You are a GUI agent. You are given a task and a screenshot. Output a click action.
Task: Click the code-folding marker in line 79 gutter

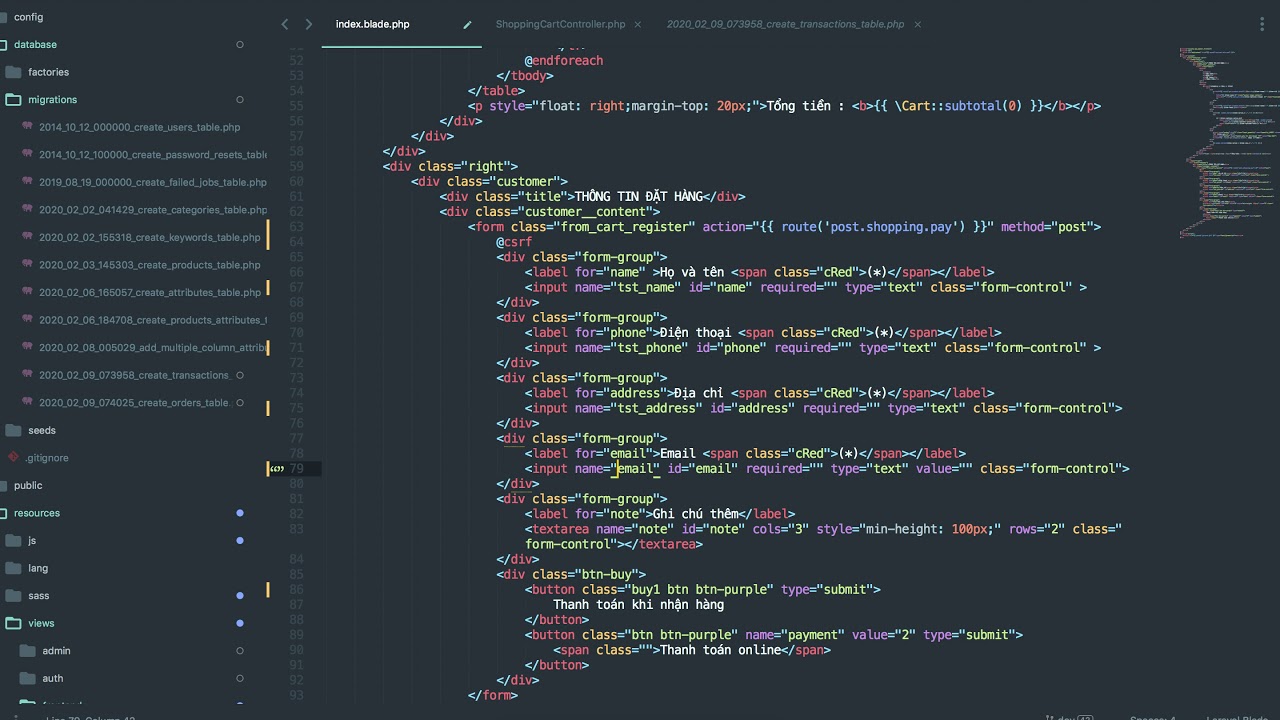click(277, 468)
